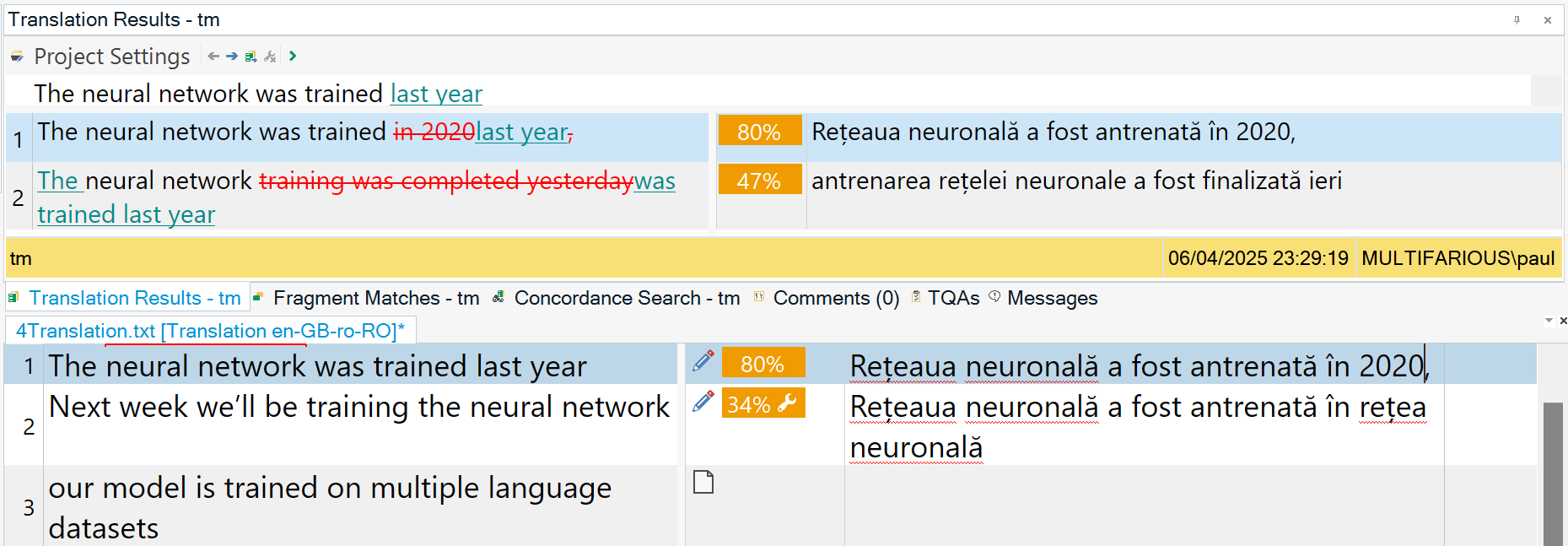Apply the selected translation using the toolbar icon
The image size is (1568, 546).
pos(251,57)
